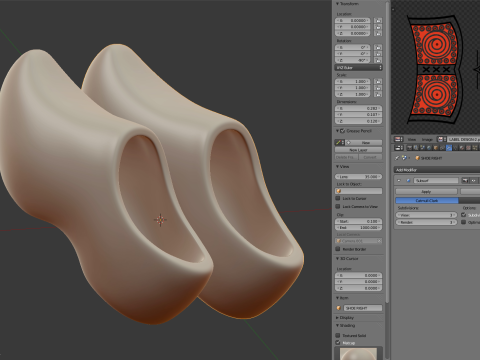
Task: Open the Render properties tab icon
Action: coord(409,148)
